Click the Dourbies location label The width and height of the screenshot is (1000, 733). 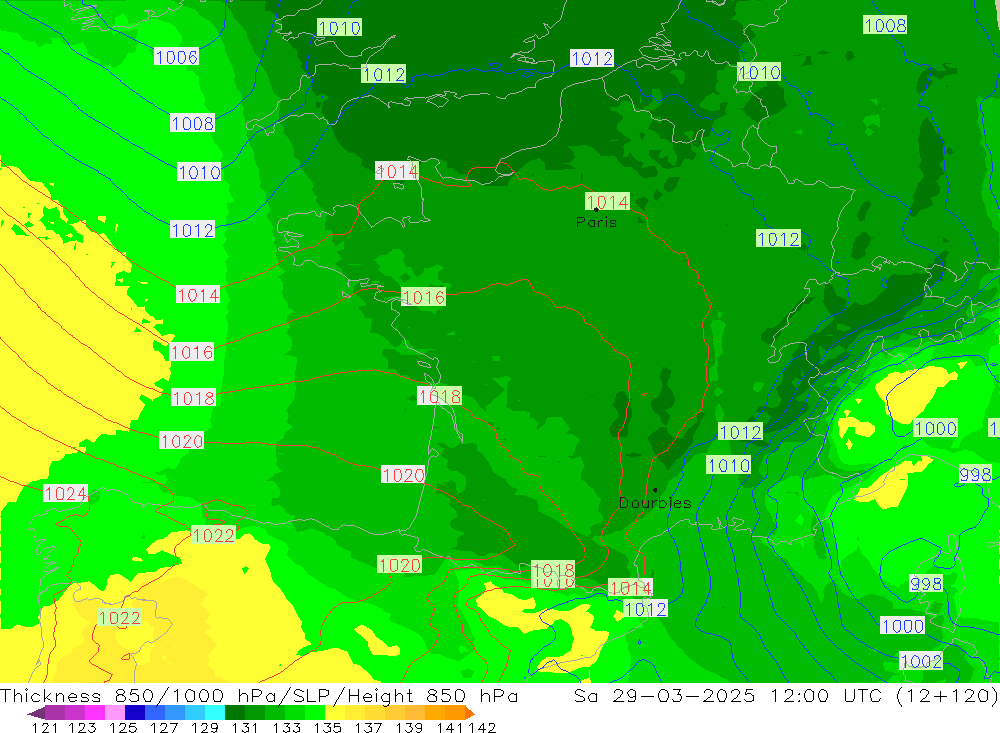(x=655, y=503)
